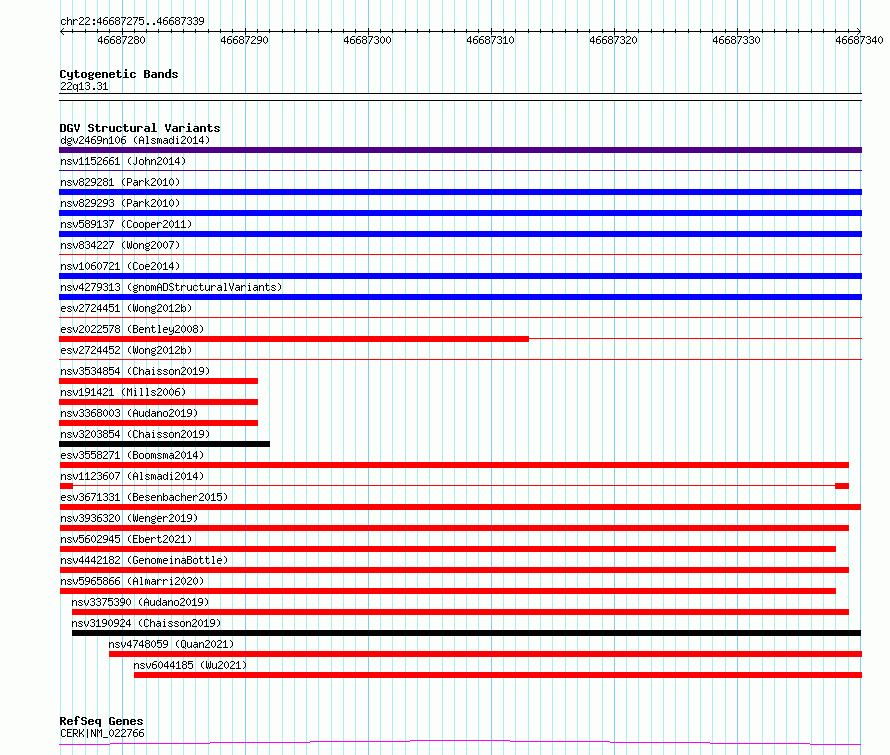
Task: Click ruler position 46687300
Action: 367,40
